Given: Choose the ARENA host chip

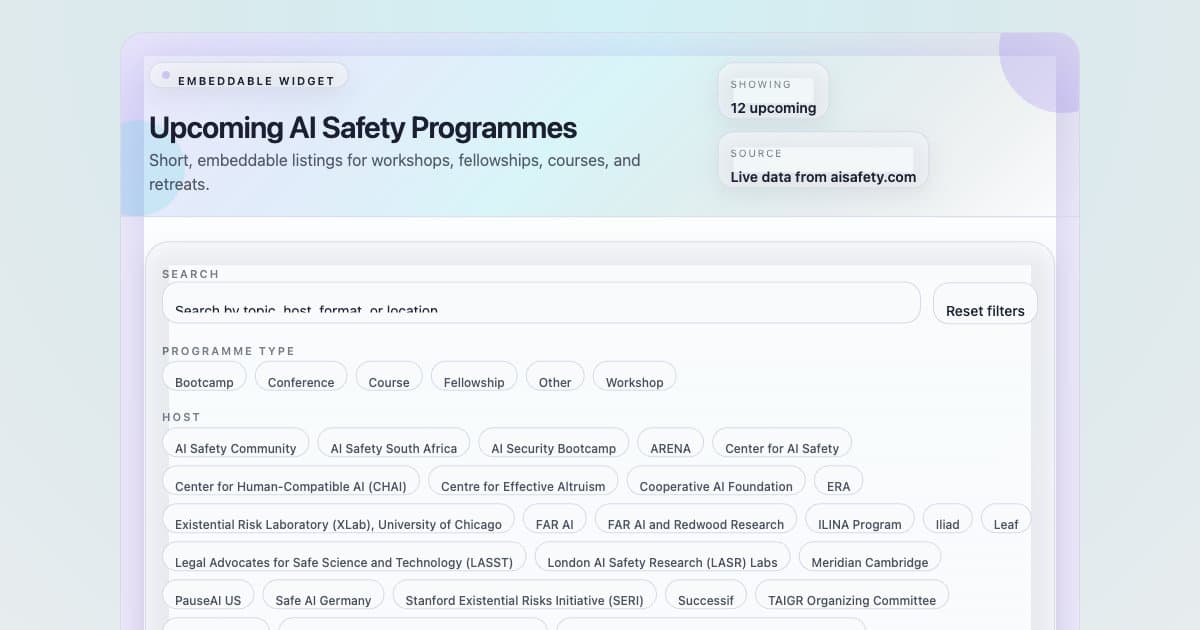Looking at the screenshot, I should coord(671,443).
